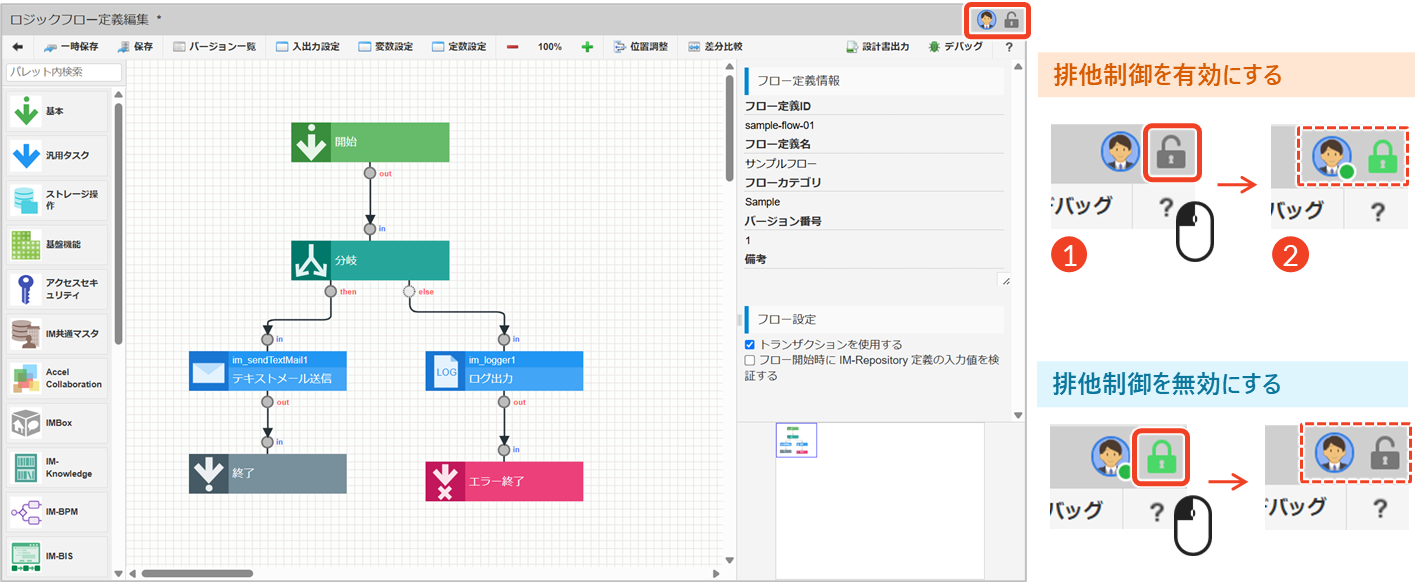Screen dimensions: 1425x582
Task: Zoom in with the green plus icon
Action: [587, 47]
